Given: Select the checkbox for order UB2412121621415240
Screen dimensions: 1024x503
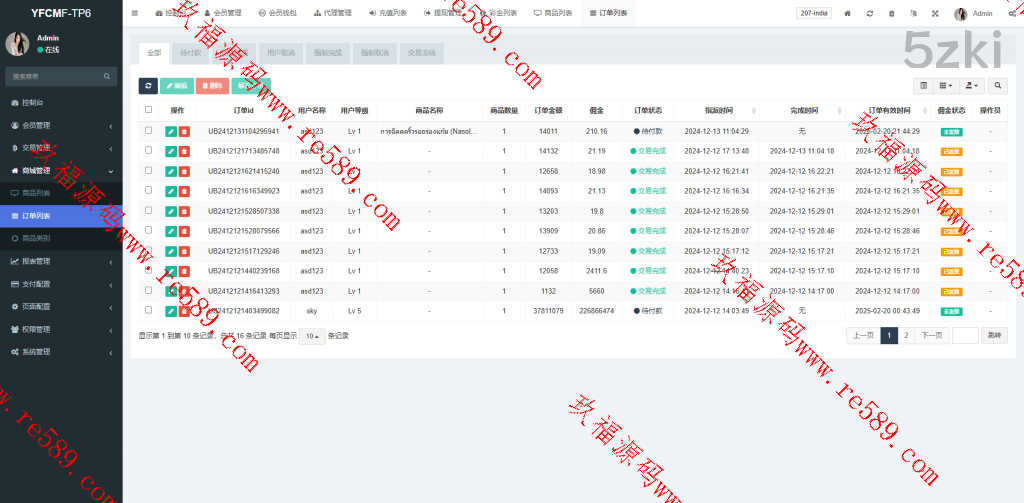Looking at the screenshot, I should point(149,170).
